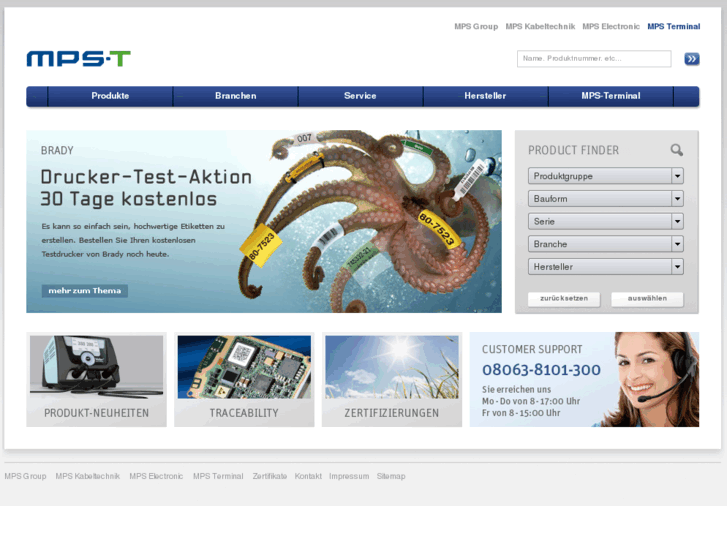Expand the Hersteller dropdown in Product Finder
This screenshot has height=545, width=727.
[606, 267]
